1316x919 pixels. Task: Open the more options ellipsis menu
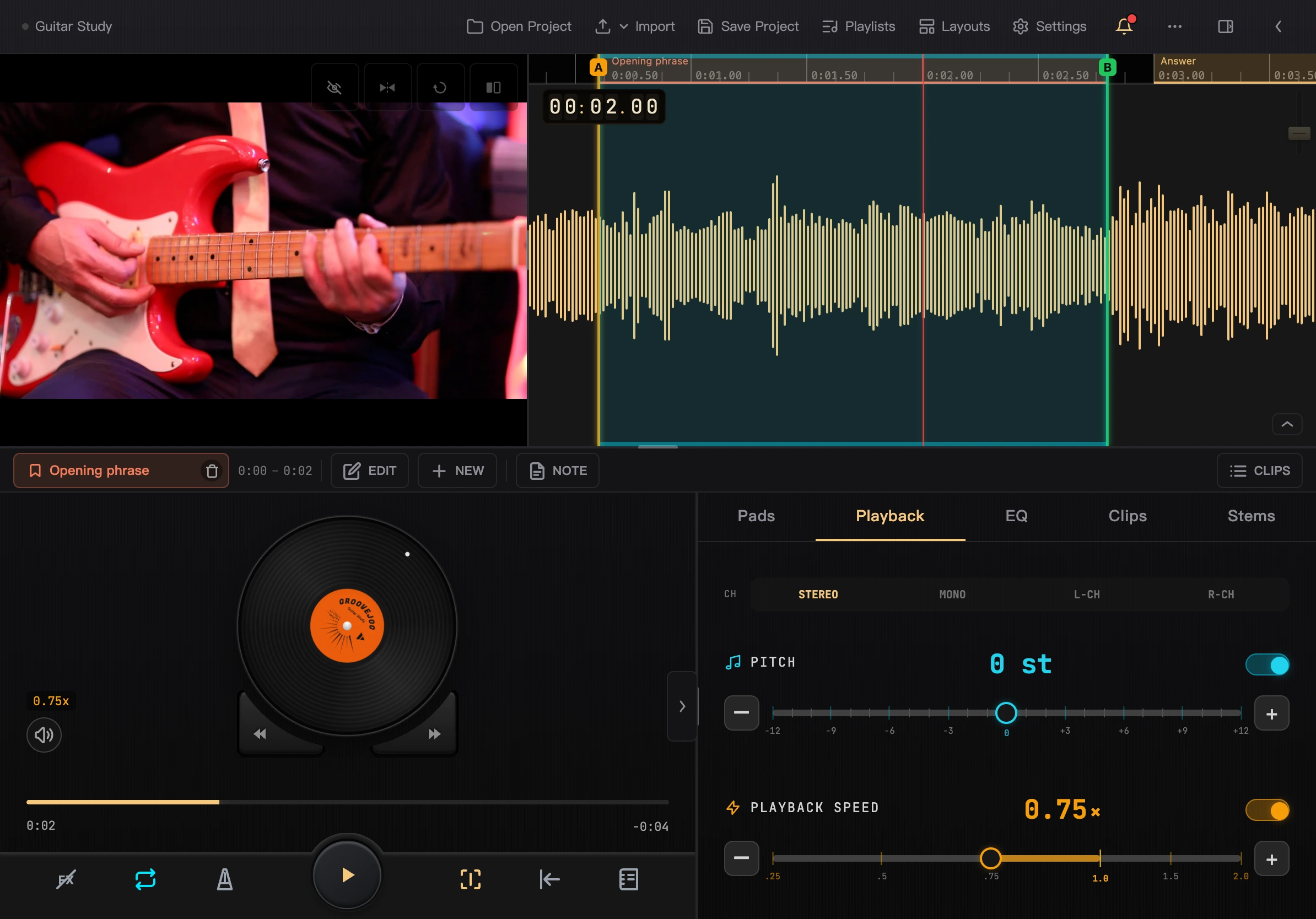(x=1174, y=26)
